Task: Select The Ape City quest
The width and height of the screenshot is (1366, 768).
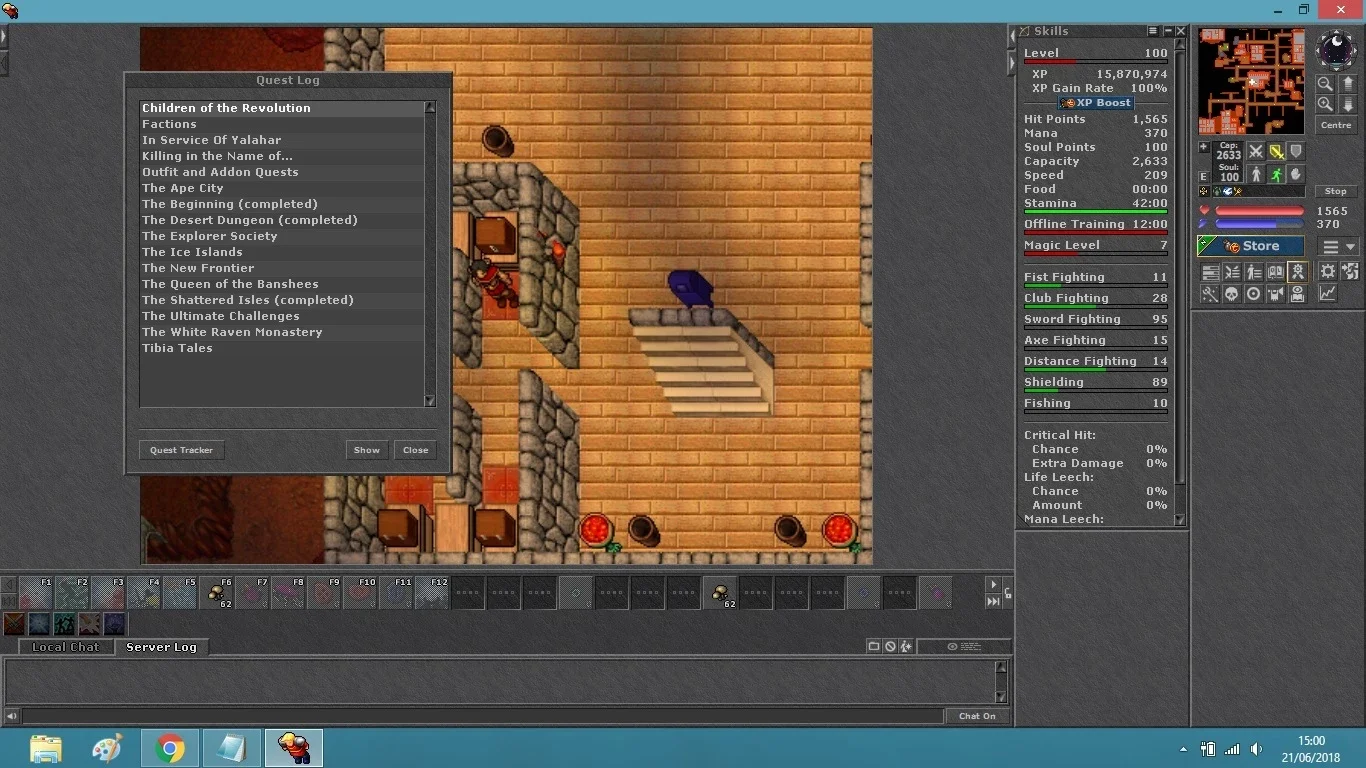Action: tap(282, 188)
